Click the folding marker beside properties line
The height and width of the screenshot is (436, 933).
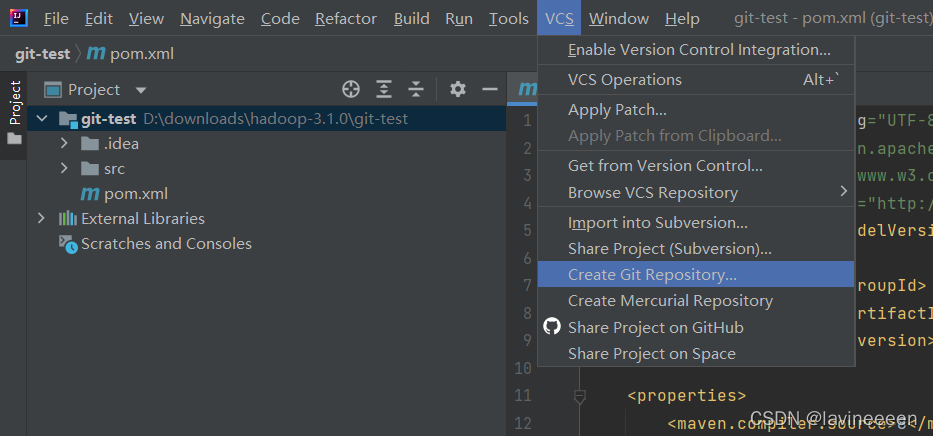tap(579, 395)
